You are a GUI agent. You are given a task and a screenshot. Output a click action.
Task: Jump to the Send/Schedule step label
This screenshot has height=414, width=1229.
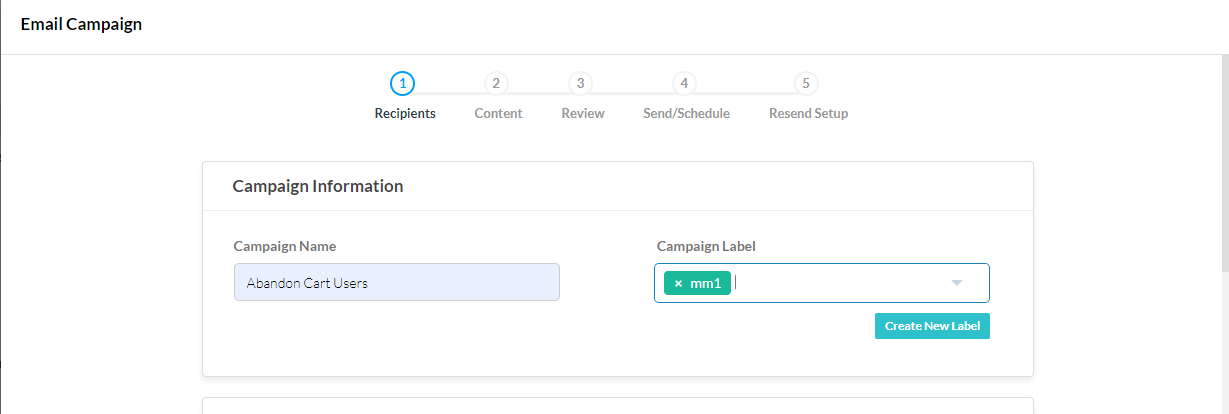click(686, 114)
